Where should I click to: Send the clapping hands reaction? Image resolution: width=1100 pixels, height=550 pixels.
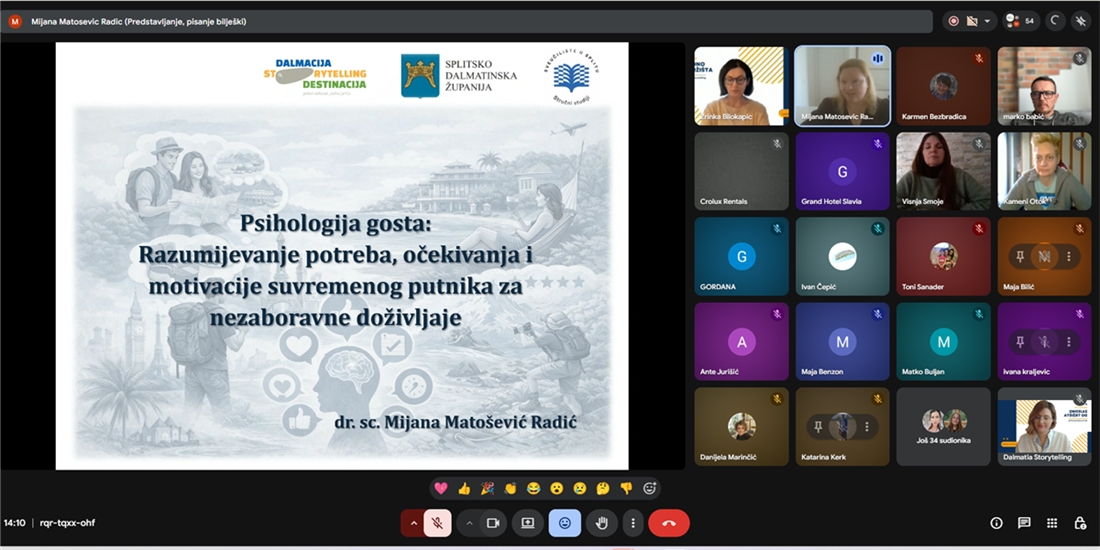point(510,488)
